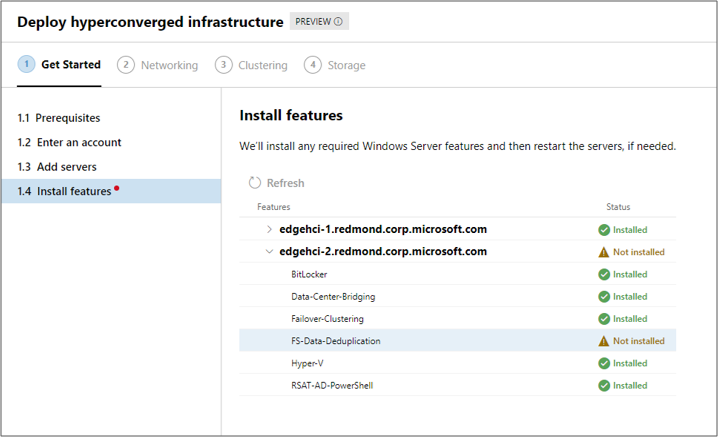Open 1.1 Prerequisites in the sidebar
The width and height of the screenshot is (718, 437).
59,118
